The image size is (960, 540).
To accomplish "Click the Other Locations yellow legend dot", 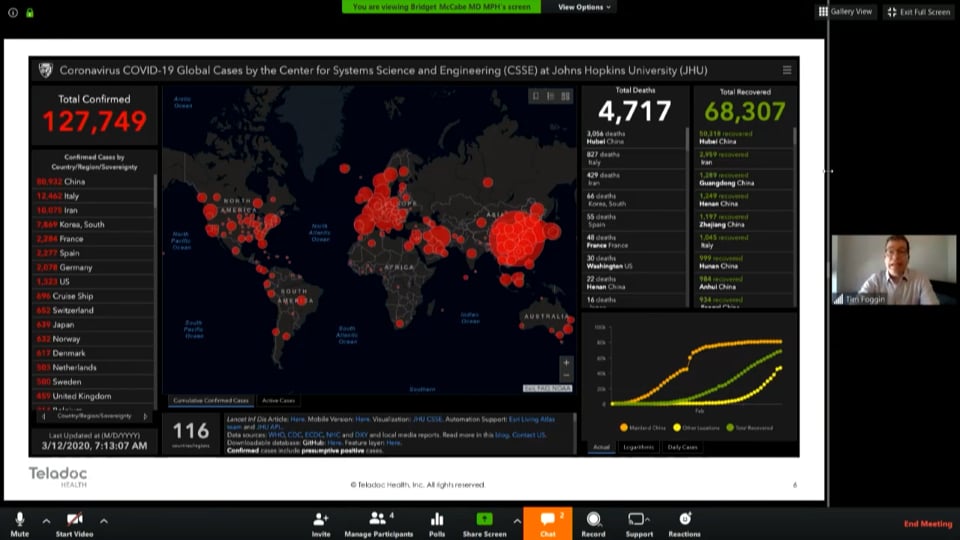I will pyautogui.click(x=677, y=427).
